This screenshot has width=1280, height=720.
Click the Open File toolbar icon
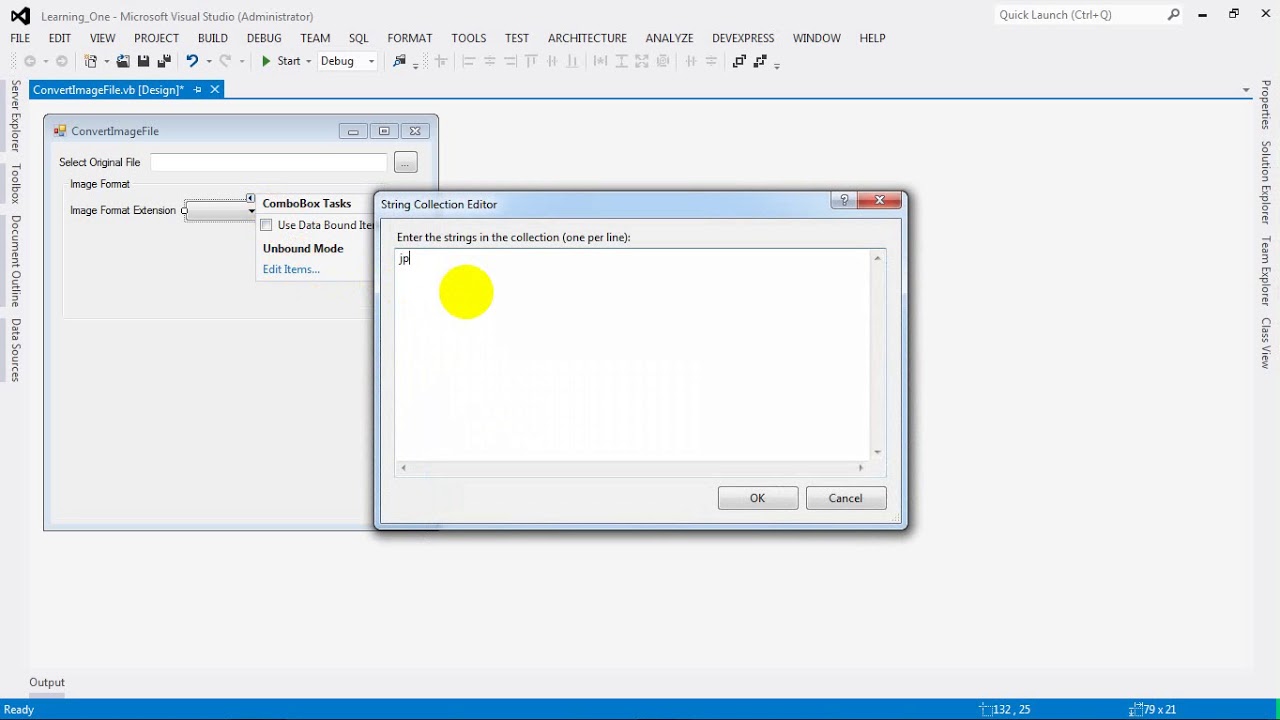click(x=124, y=61)
